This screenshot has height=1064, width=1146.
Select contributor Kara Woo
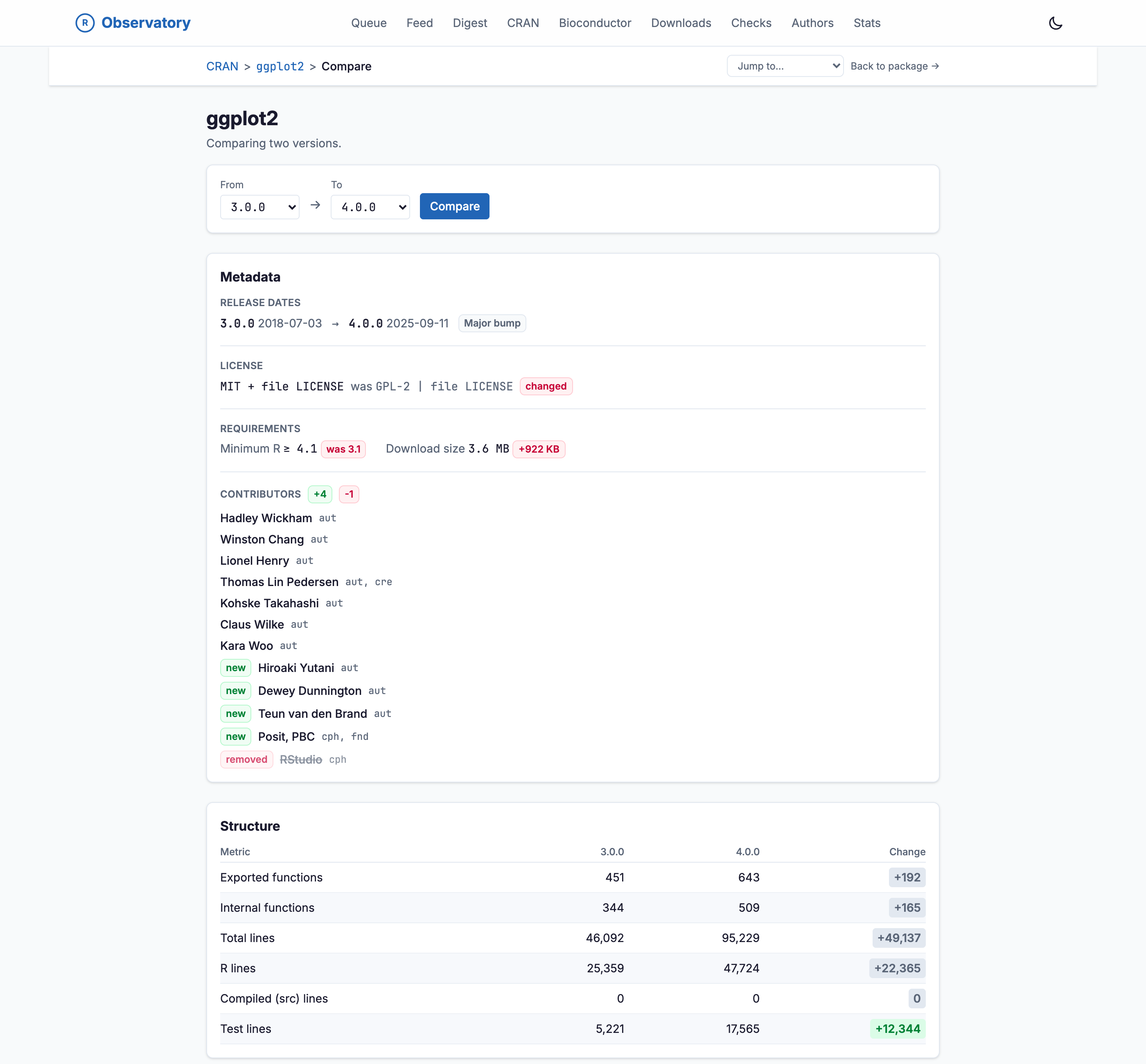point(246,646)
